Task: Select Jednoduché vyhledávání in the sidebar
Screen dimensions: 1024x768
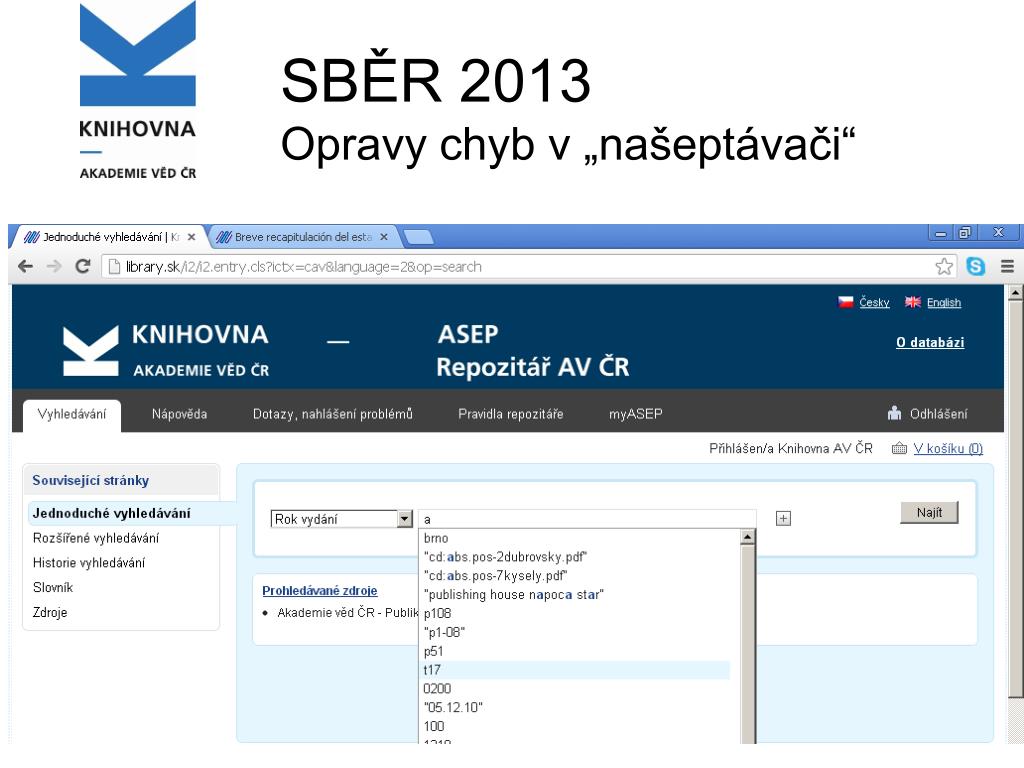Action: 112,513
